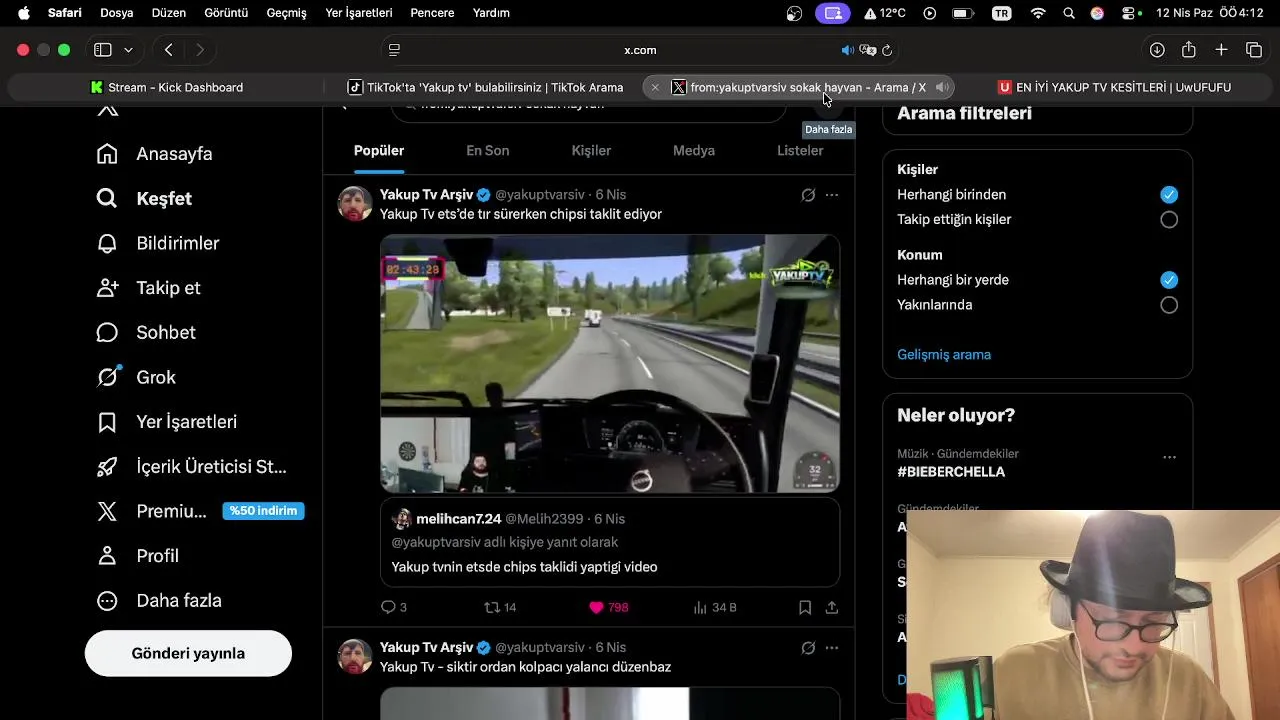The height and width of the screenshot is (720, 1280).
Task: Select Herhangi bir yerde radio option
Action: click(x=1169, y=280)
